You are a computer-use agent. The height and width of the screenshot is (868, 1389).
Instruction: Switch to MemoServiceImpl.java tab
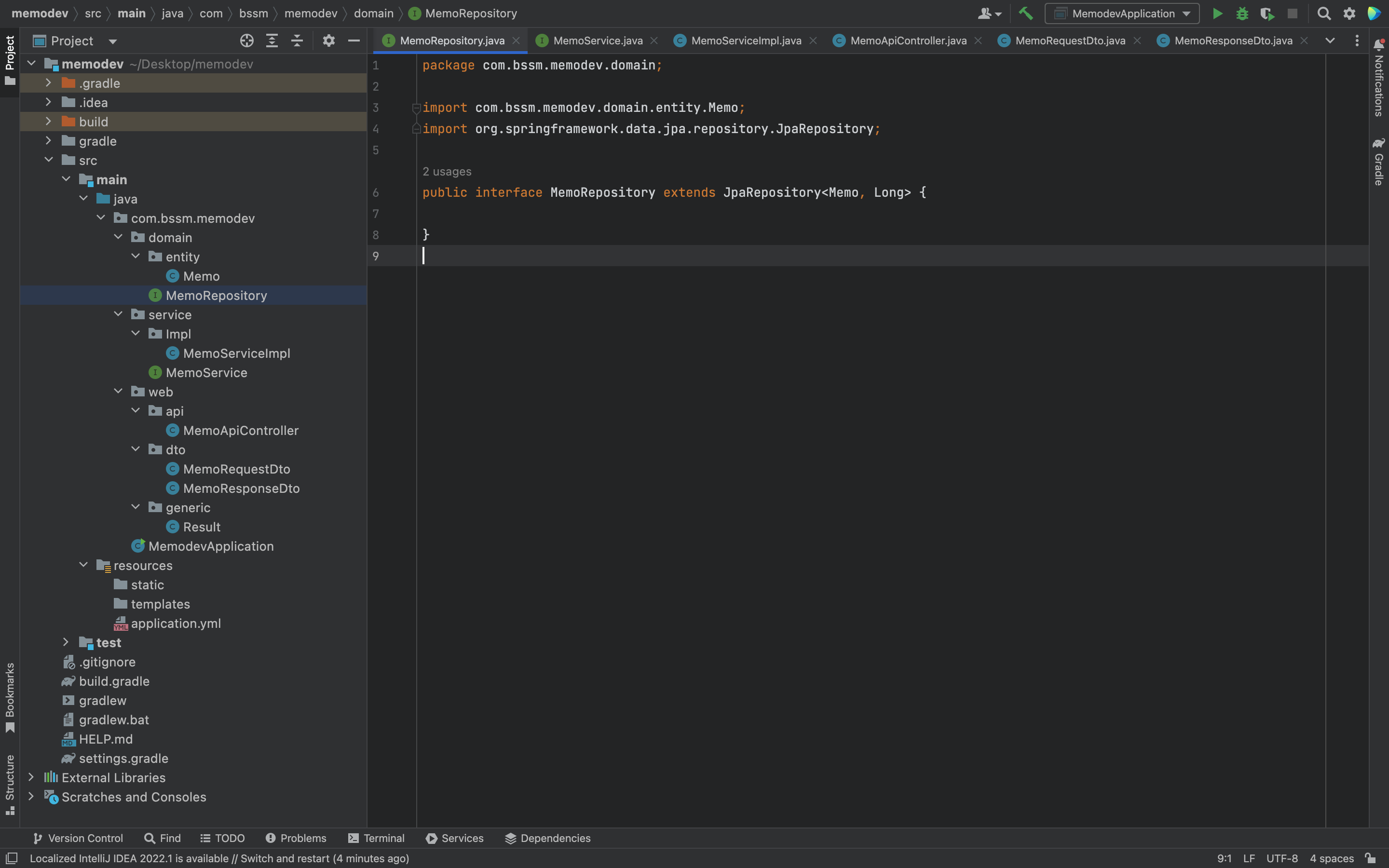coord(746,41)
